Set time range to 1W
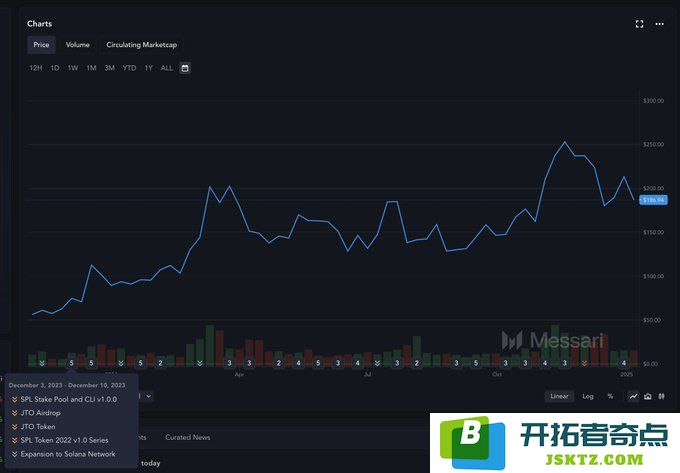 click(x=73, y=68)
